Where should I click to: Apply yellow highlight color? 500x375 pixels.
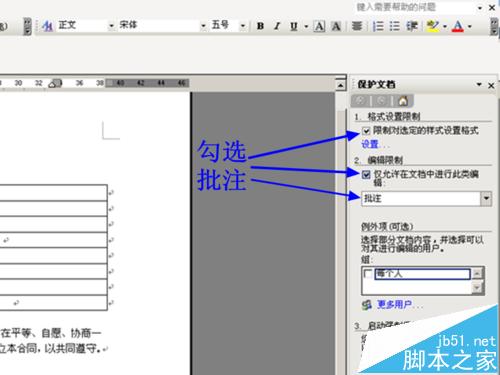[433, 26]
